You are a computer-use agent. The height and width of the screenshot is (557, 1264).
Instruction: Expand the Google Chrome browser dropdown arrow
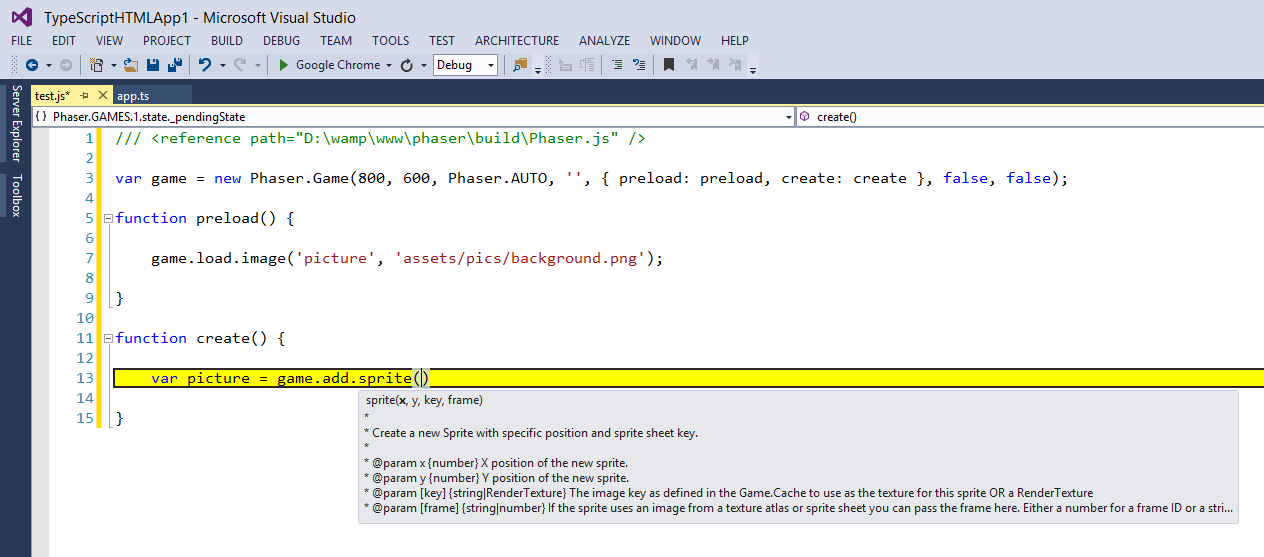point(389,65)
